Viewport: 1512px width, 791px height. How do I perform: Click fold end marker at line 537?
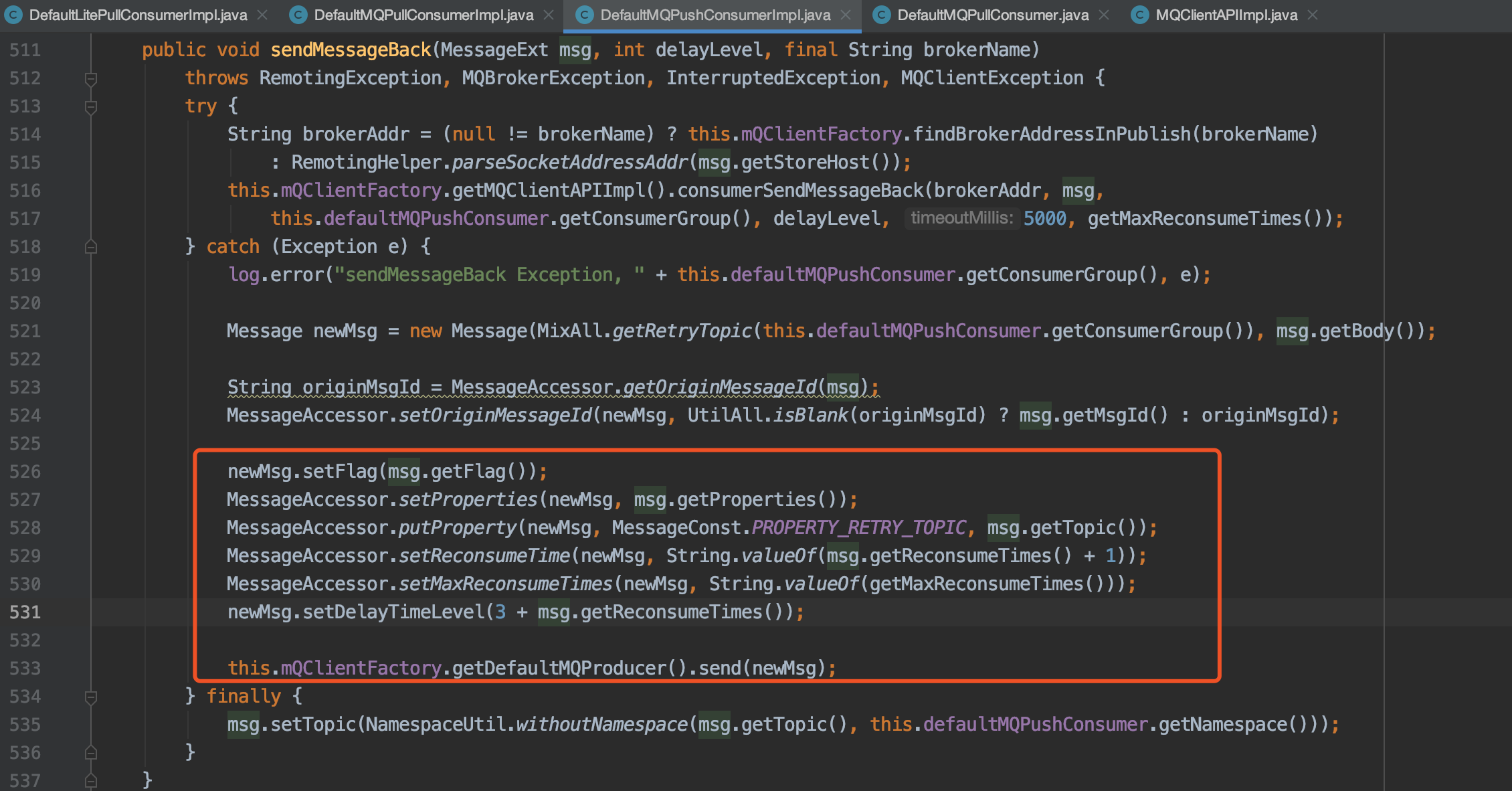[x=91, y=780]
